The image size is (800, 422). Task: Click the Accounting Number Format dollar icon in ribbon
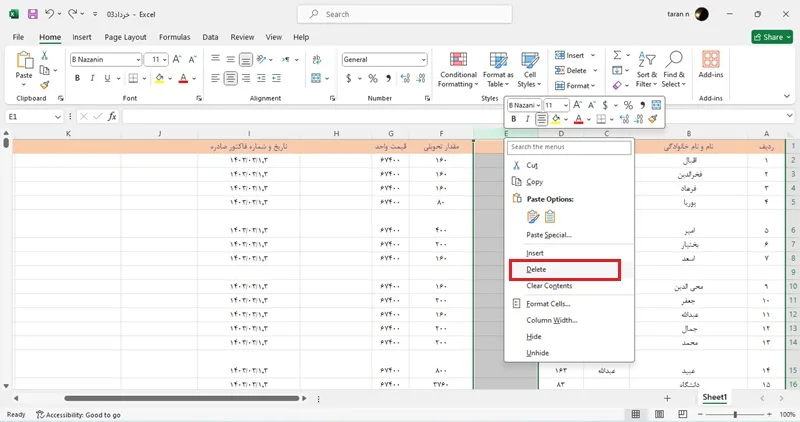(348, 78)
